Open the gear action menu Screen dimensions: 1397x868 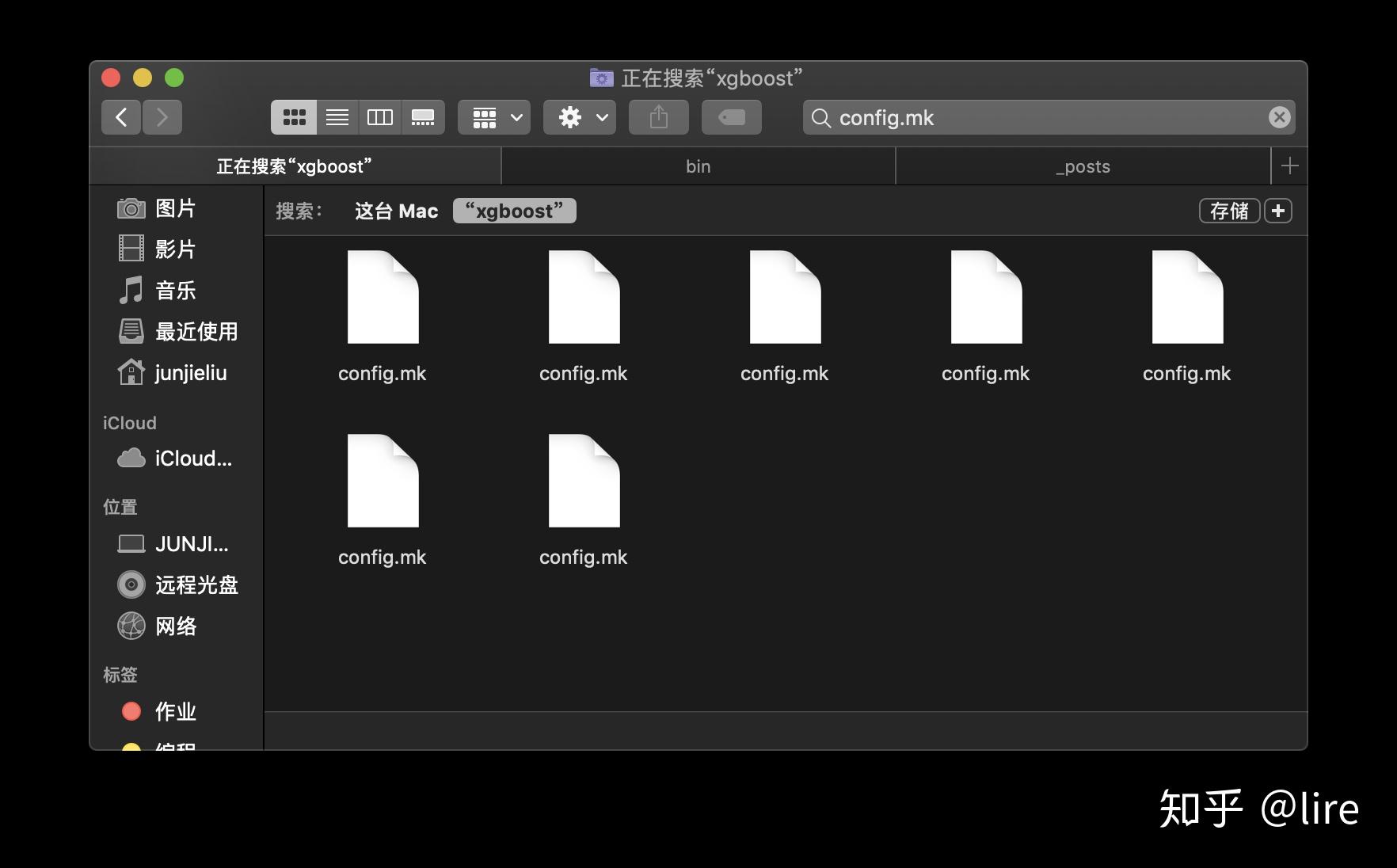pos(580,117)
